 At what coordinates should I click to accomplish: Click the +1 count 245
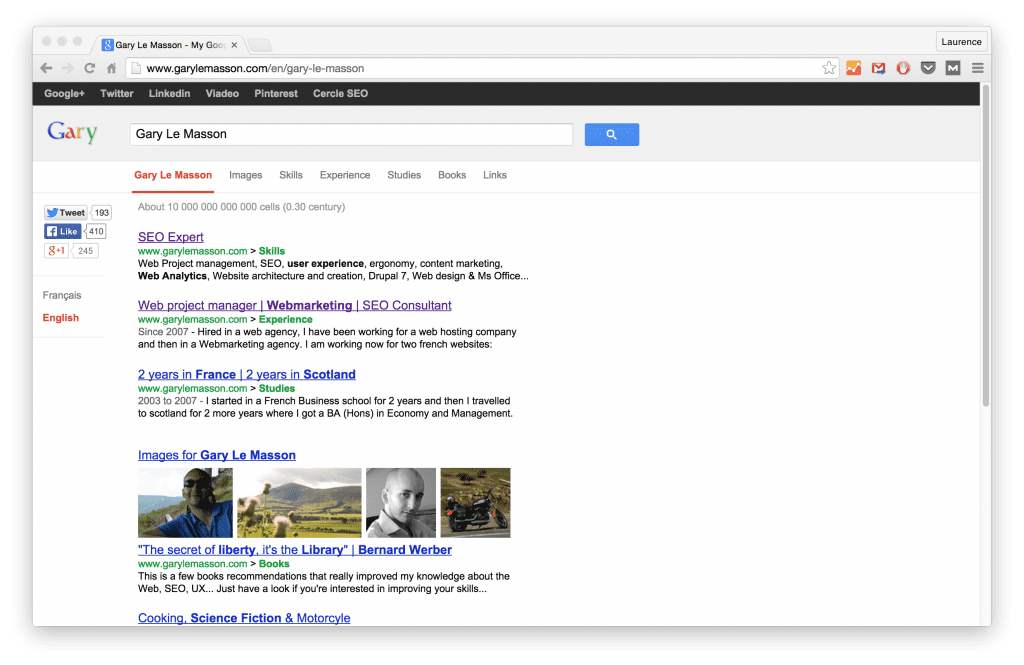86,251
